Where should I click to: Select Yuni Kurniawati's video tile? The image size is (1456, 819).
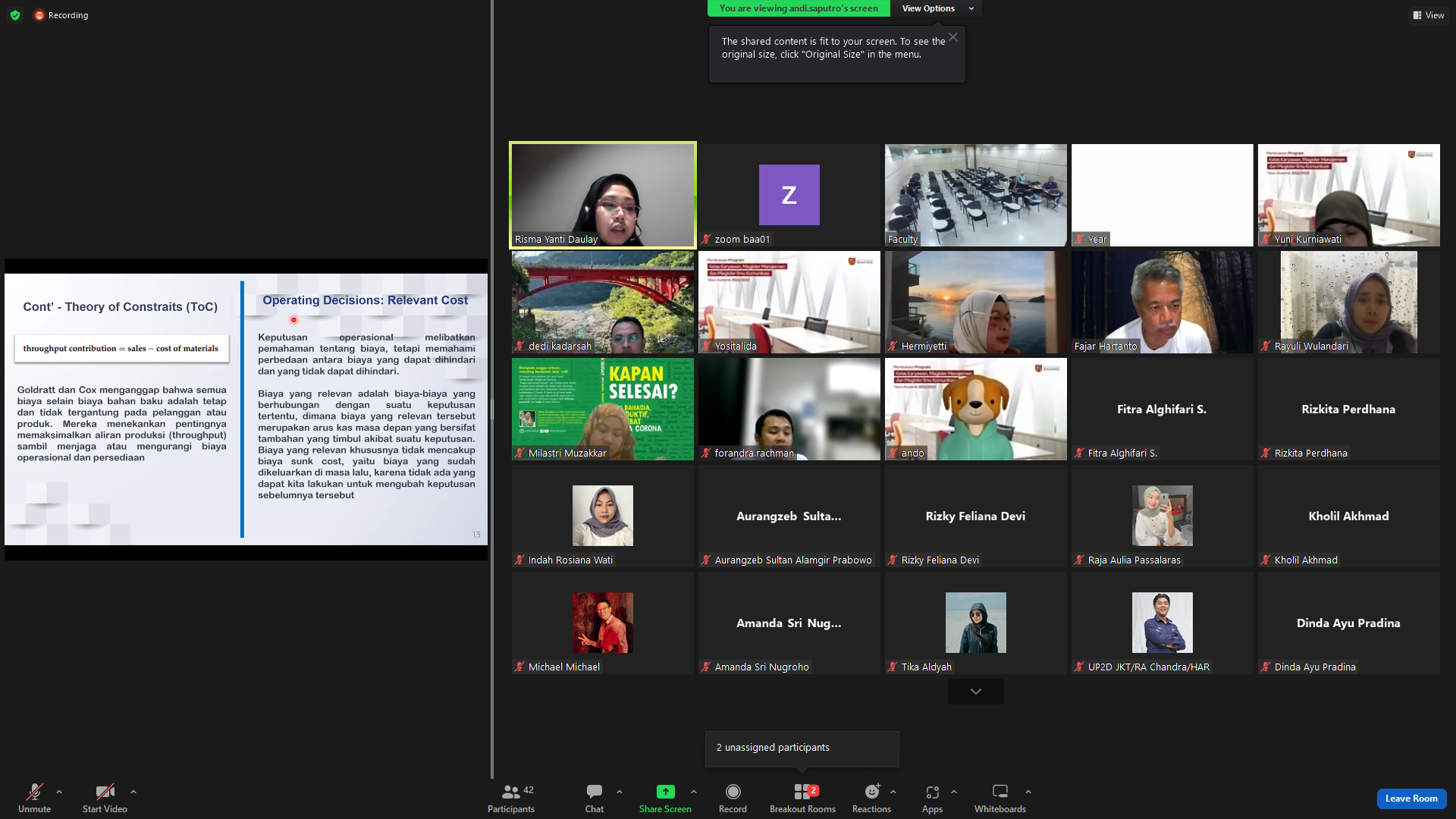point(1349,195)
